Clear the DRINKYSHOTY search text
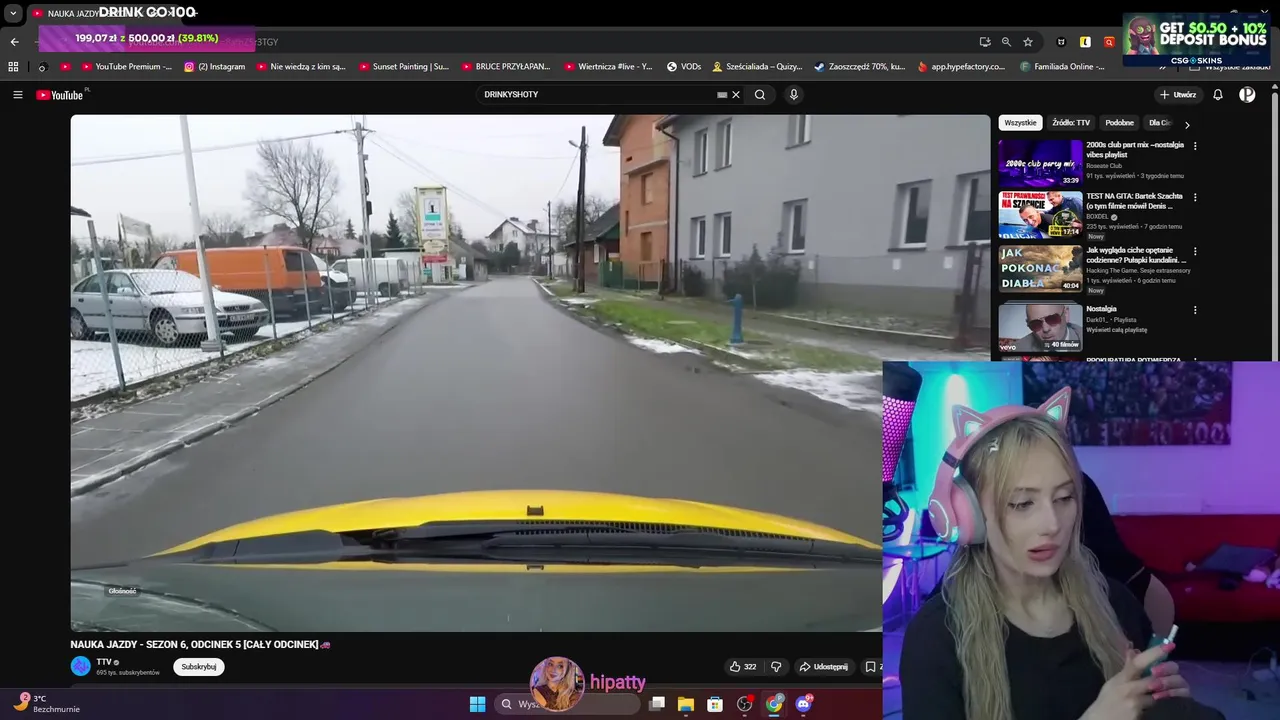Screen dimensions: 1280x720 pyautogui.click(x=736, y=95)
